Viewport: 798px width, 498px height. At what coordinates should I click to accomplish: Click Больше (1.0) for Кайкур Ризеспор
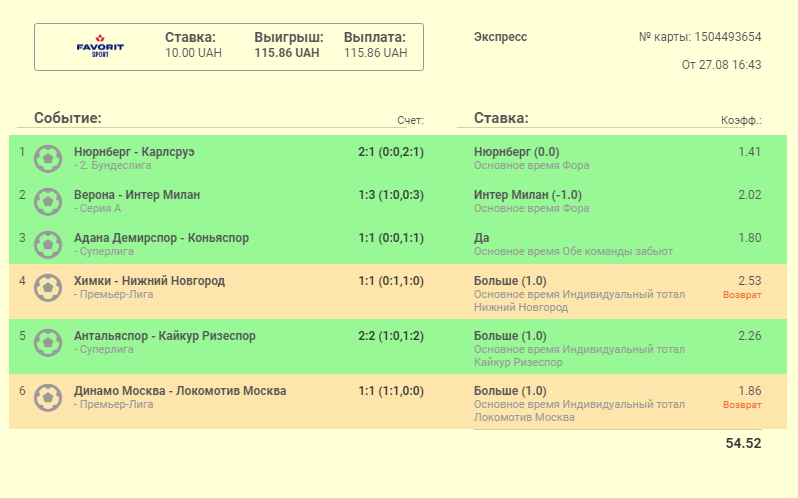[510, 336]
